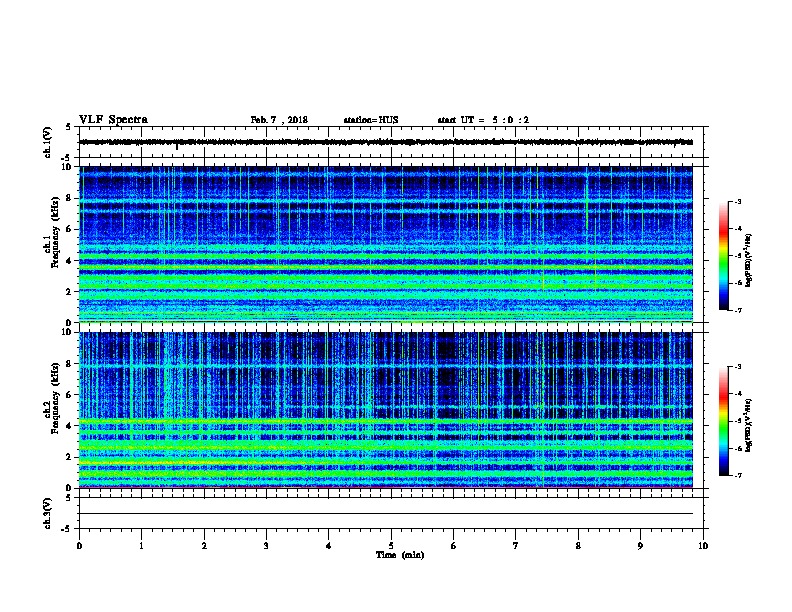The image size is (792, 612).
Task: Select the ch.1 'log(PSD)(V²/Hz)' colorbar label
Action: 748,260
